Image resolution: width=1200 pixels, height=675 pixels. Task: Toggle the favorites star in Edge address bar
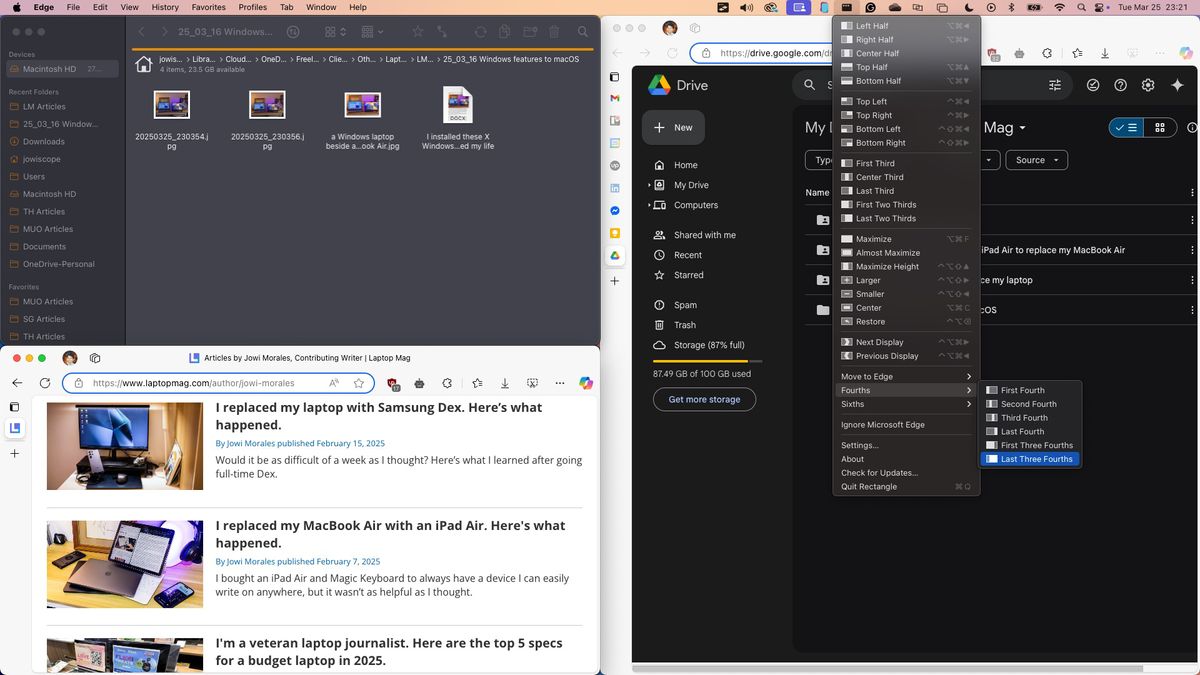358,383
